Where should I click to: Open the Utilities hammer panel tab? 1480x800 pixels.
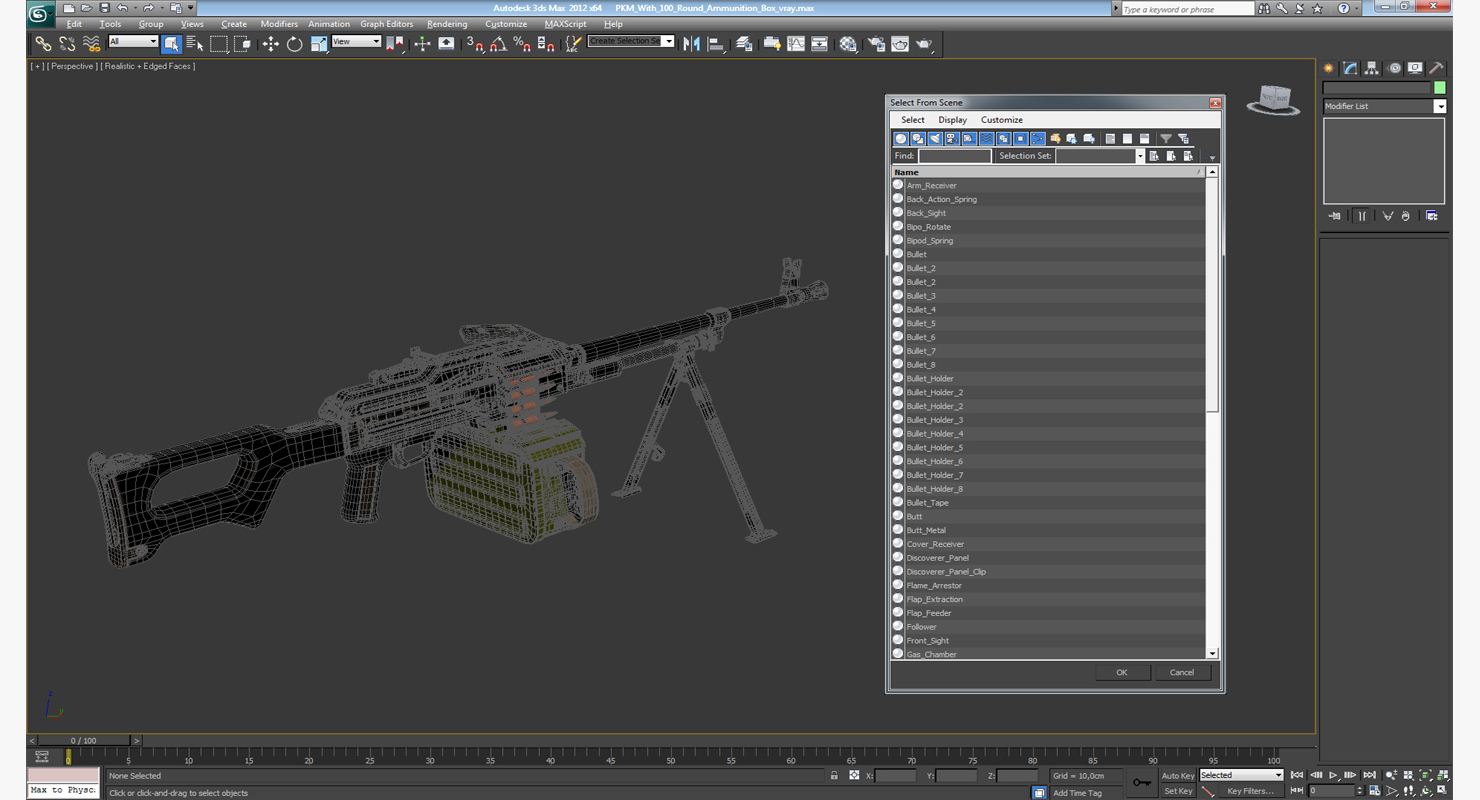tap(1436, 68)
